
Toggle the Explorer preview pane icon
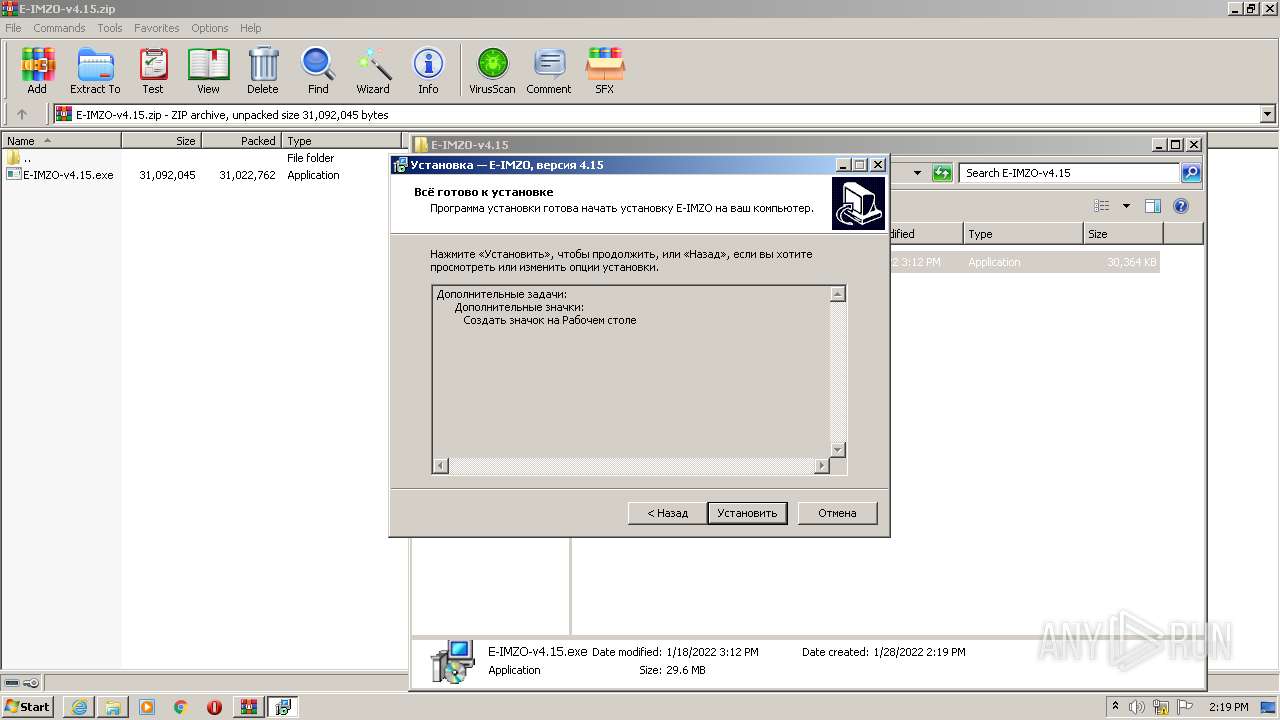click(1152, 206)
